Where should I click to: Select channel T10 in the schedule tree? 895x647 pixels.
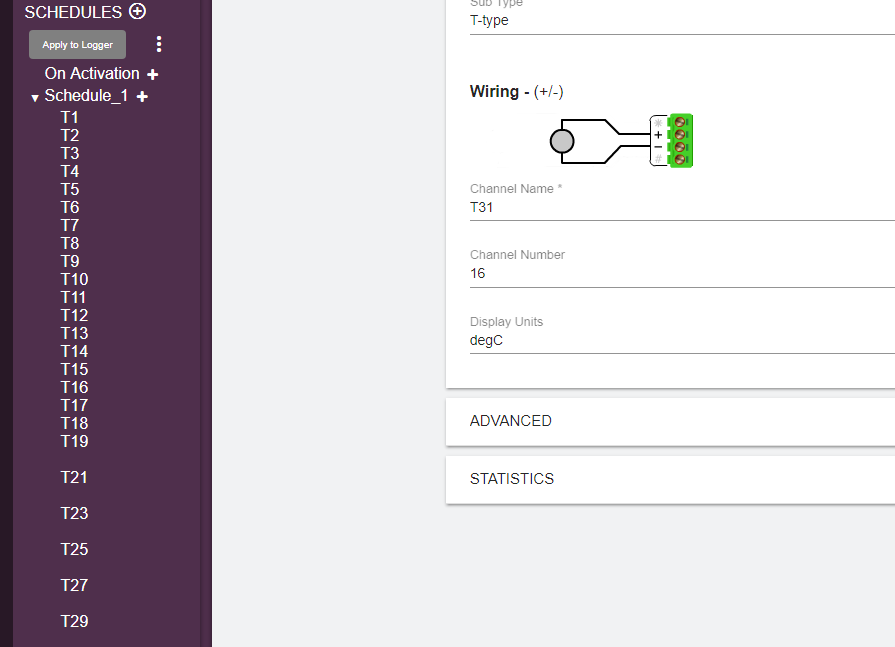pos(74,279)
